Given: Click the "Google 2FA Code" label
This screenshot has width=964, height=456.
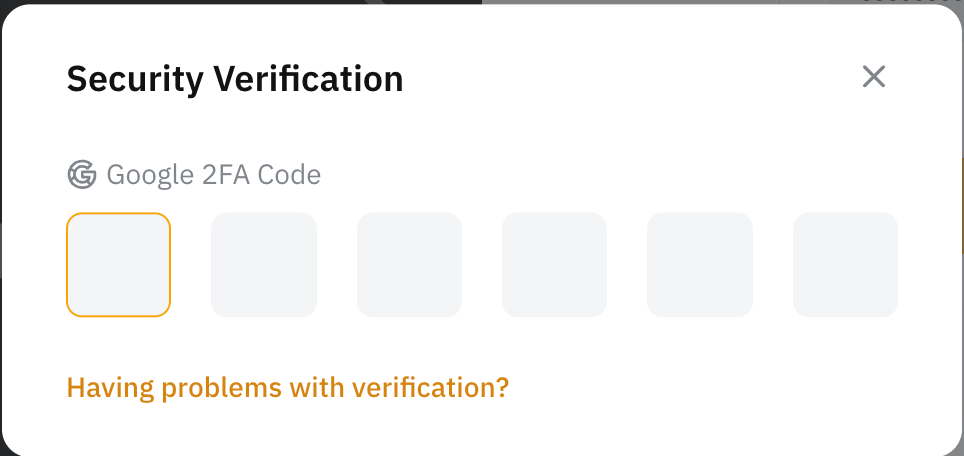Looking at the screenshot, I should (x=213, y=175).
